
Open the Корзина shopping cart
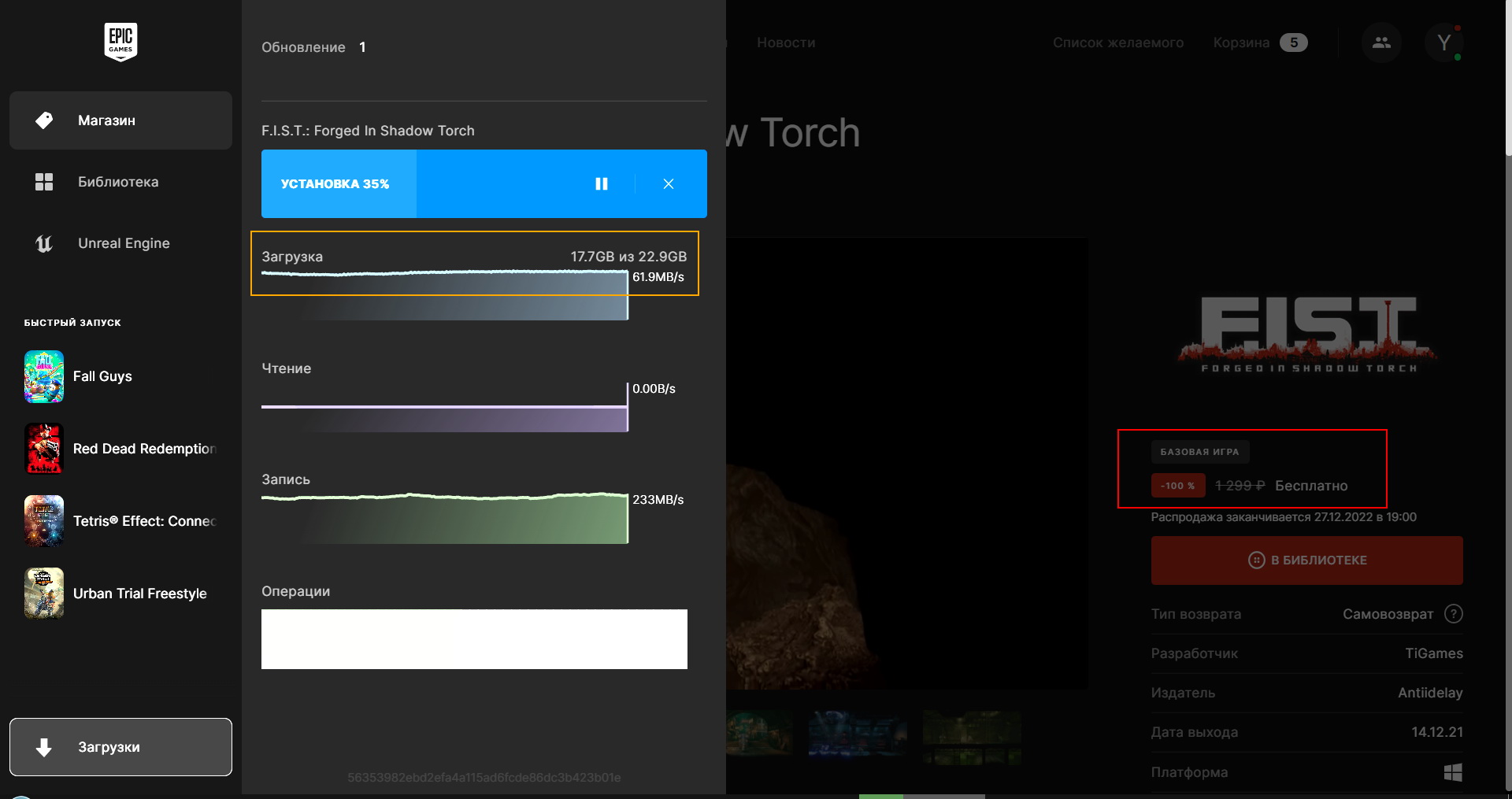tap(1258, 43)
